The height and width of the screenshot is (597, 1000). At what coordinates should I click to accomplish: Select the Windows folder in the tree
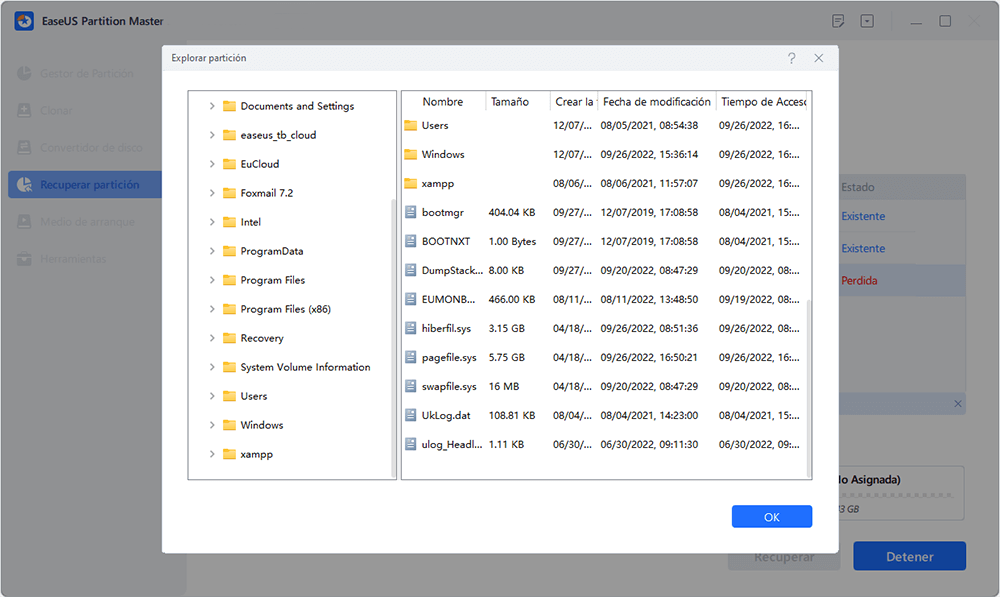(261, 425)
